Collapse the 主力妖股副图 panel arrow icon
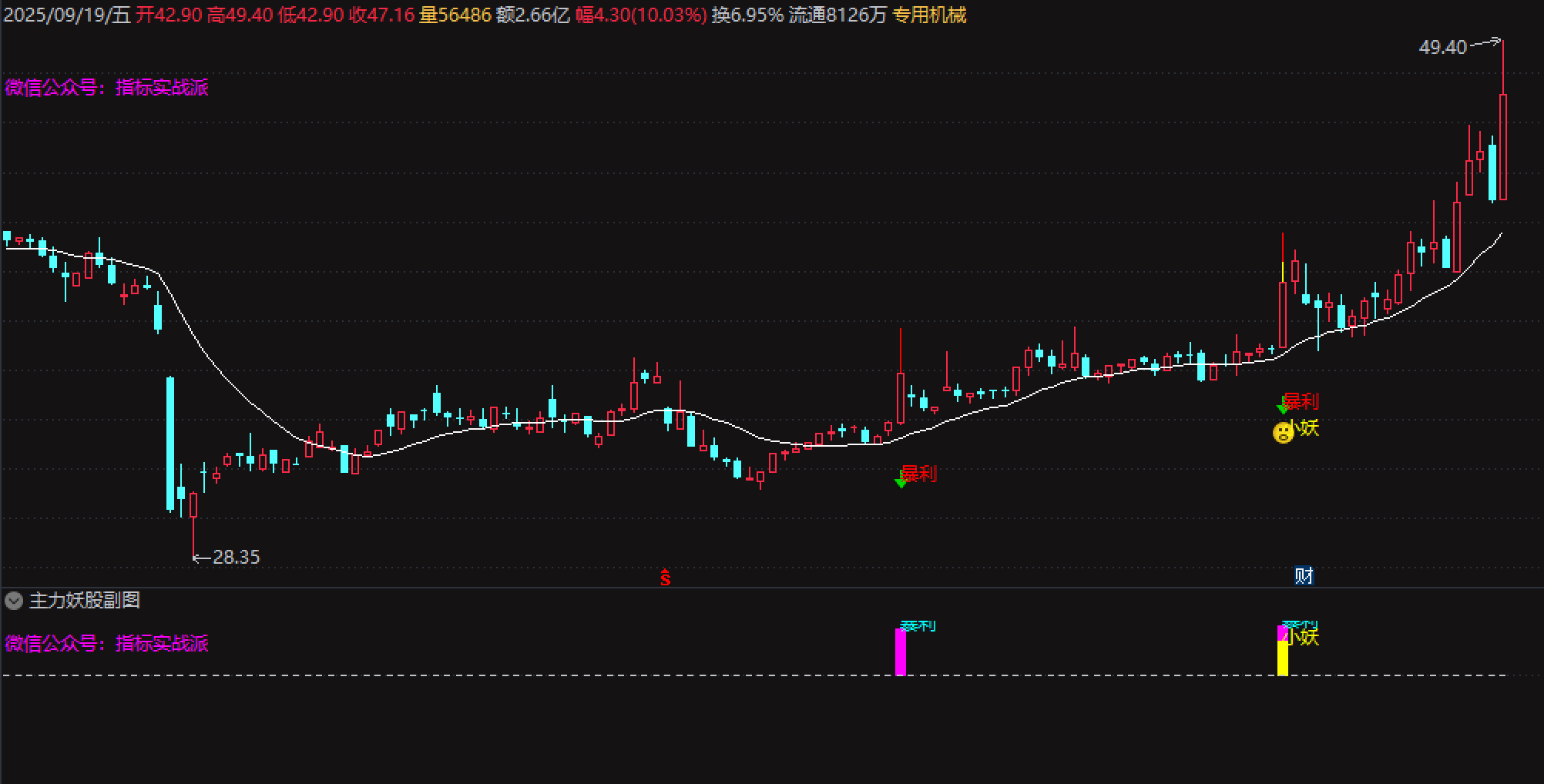 click(x=14, y=601)
